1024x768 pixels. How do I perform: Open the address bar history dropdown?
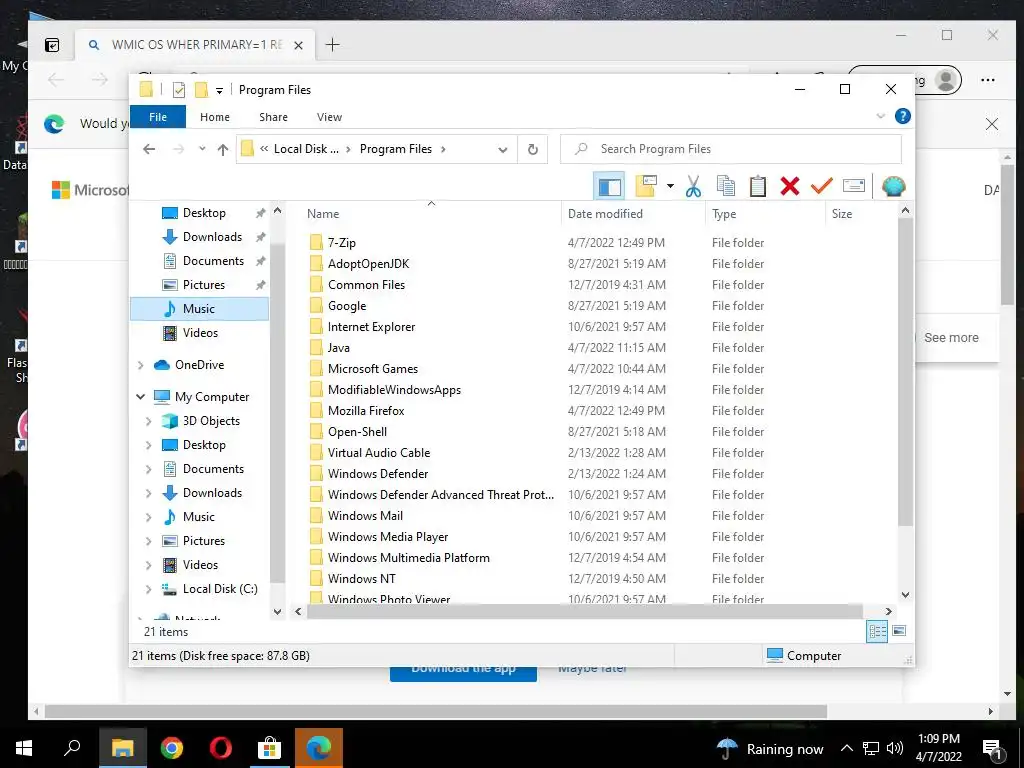pyautogui.click(x=502, y=150)
